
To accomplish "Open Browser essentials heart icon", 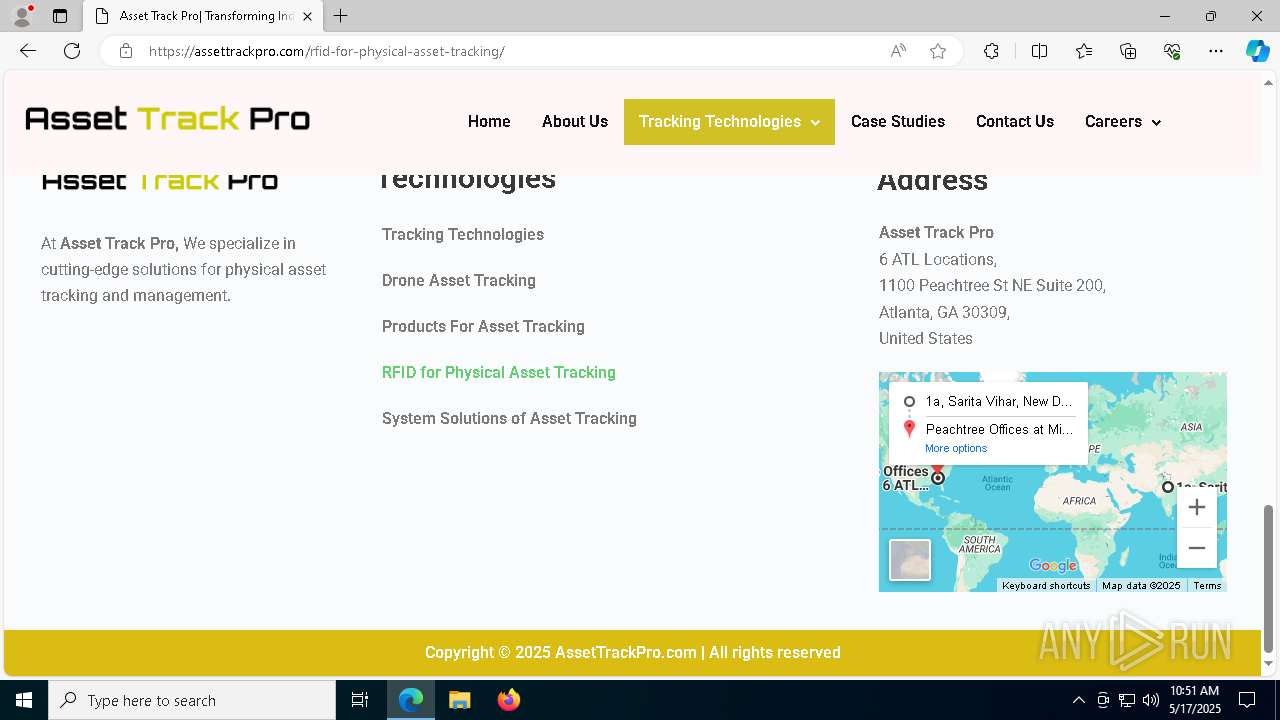I will (x=1172, y=51).
